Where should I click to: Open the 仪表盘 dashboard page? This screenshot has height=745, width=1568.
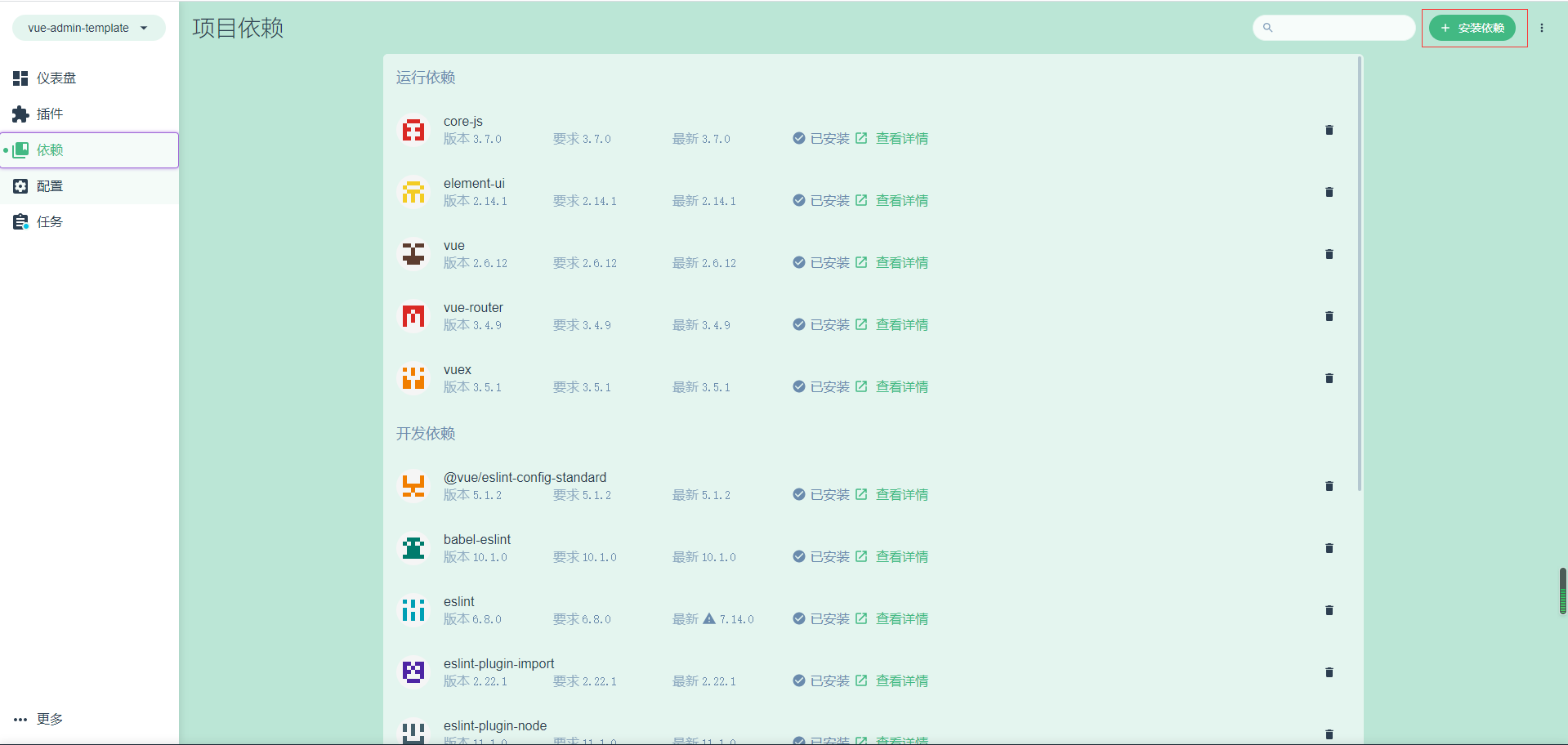pos(89,78)
